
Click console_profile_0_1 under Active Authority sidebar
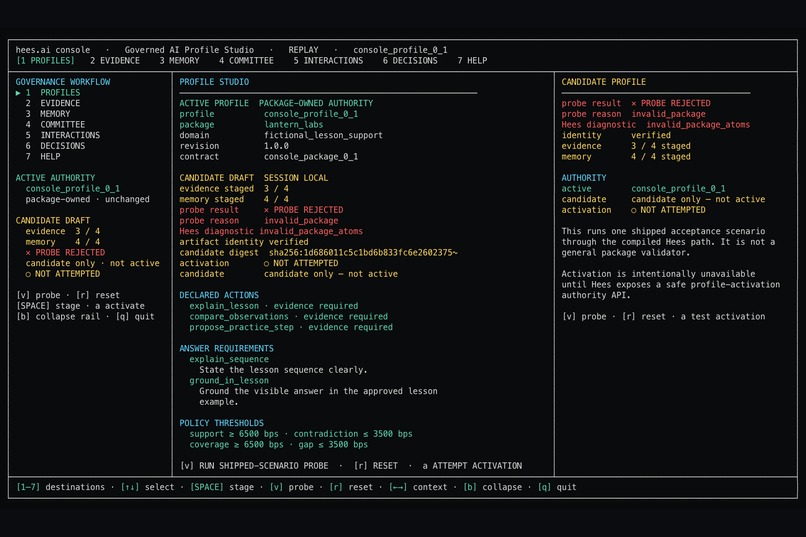pyautogui.click(x=72, y=189)
